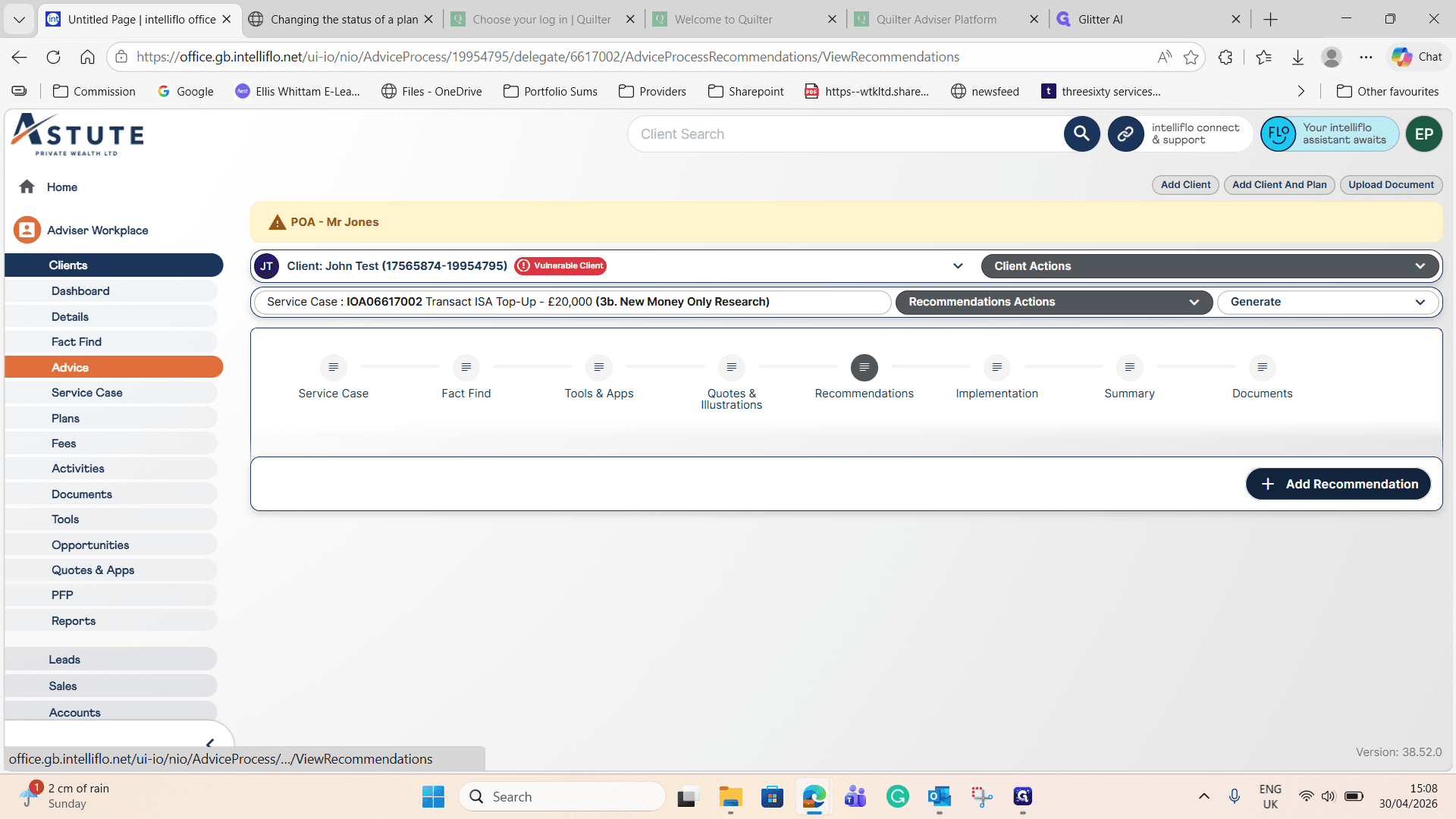The height and width of the screenshot is (819, 1456).
Task: Expand the Recommendations Actions dropdown
Action: coord(1054,302)
